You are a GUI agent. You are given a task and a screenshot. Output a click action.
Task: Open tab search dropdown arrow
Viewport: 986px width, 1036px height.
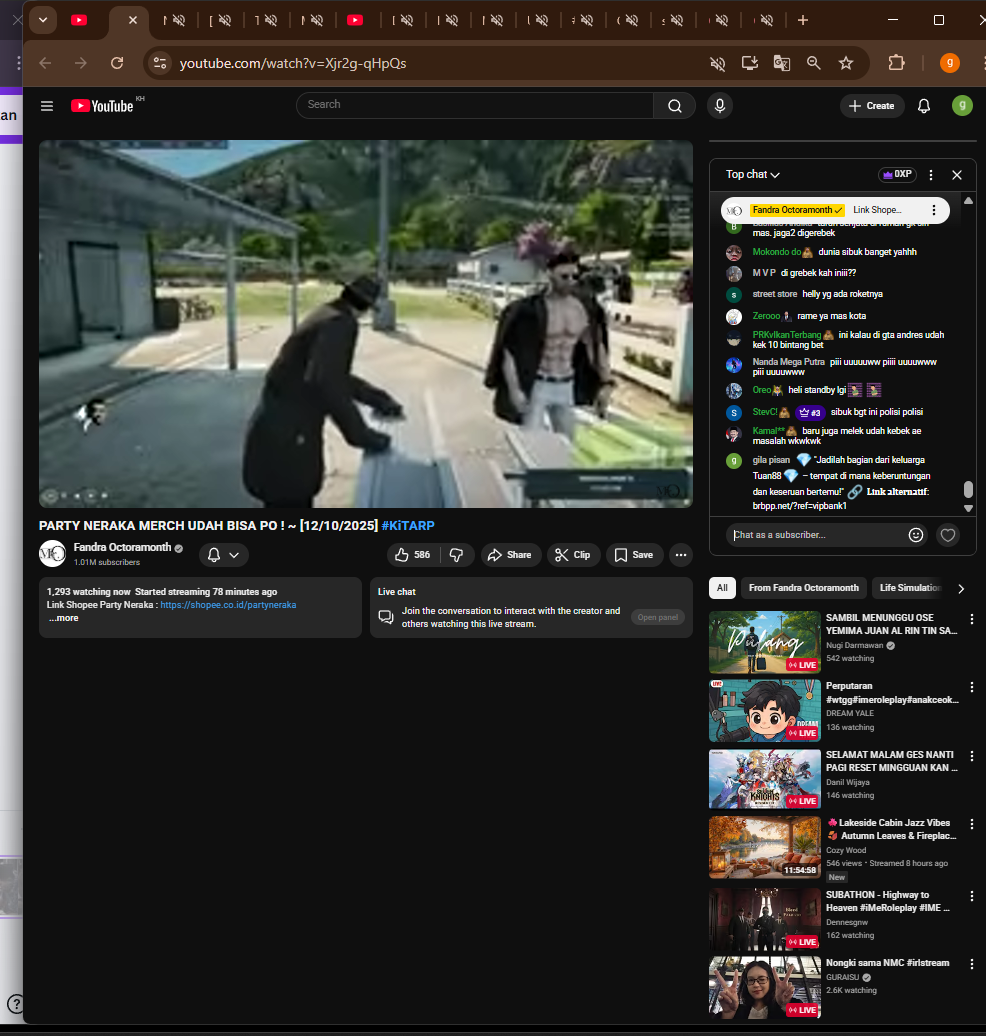[x=43, y=20]
